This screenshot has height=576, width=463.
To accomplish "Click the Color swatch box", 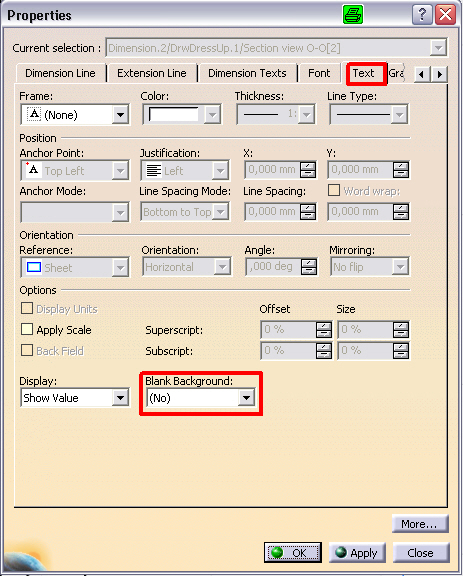I will [173, 114].
